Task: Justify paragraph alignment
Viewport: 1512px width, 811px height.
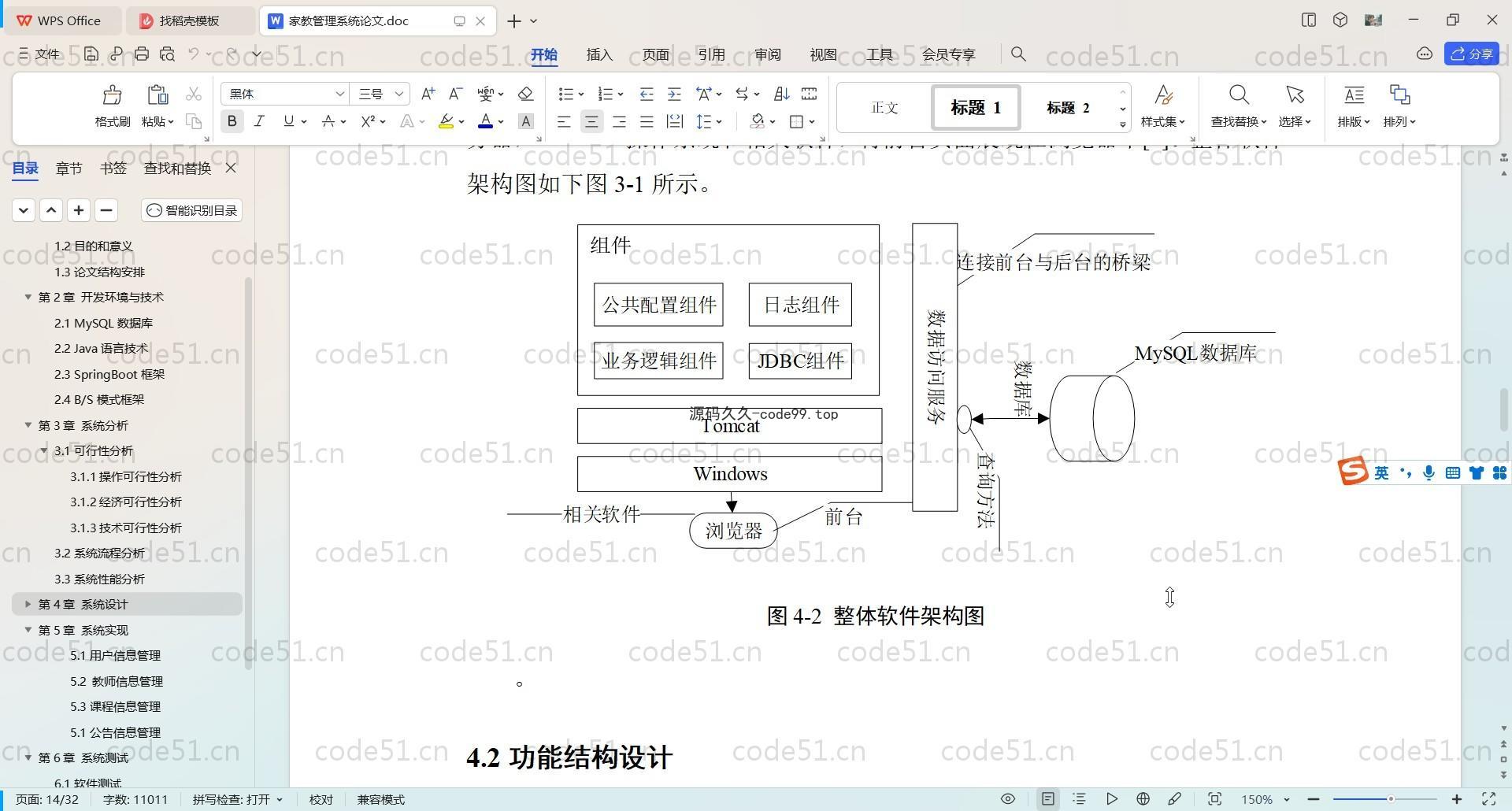Action: pos(647,121)
